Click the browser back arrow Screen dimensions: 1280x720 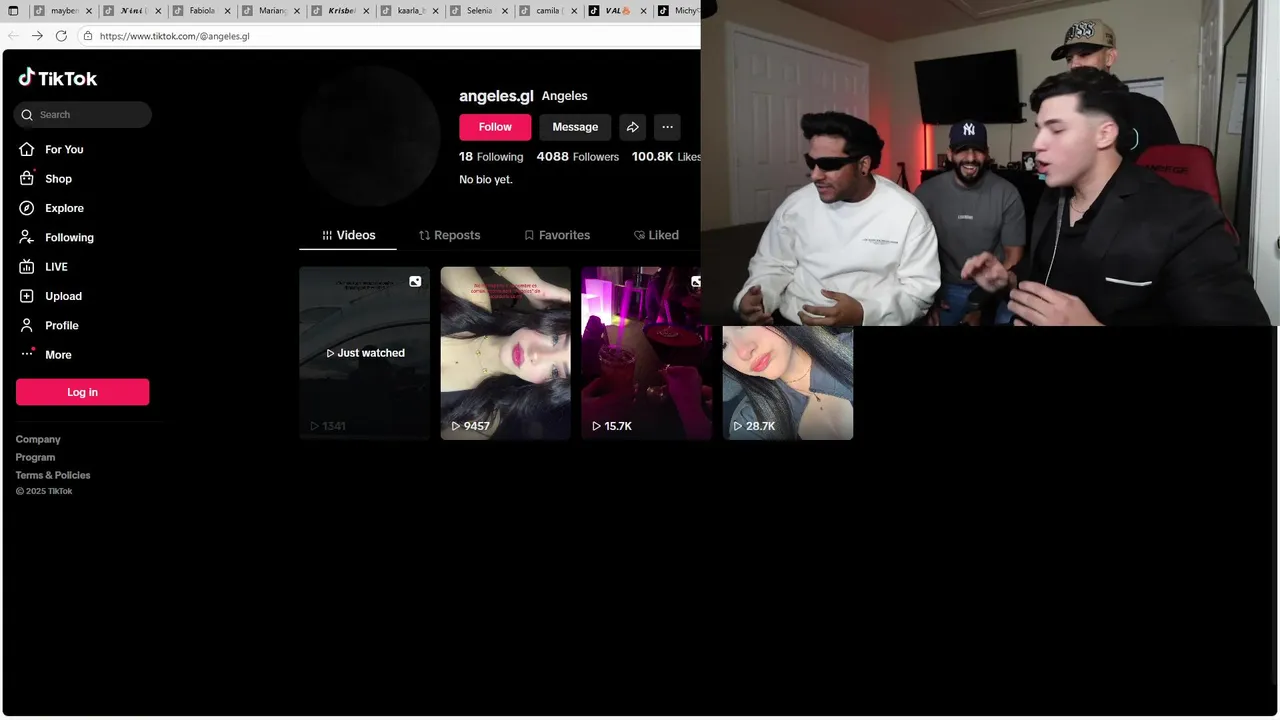click(13, 36)
